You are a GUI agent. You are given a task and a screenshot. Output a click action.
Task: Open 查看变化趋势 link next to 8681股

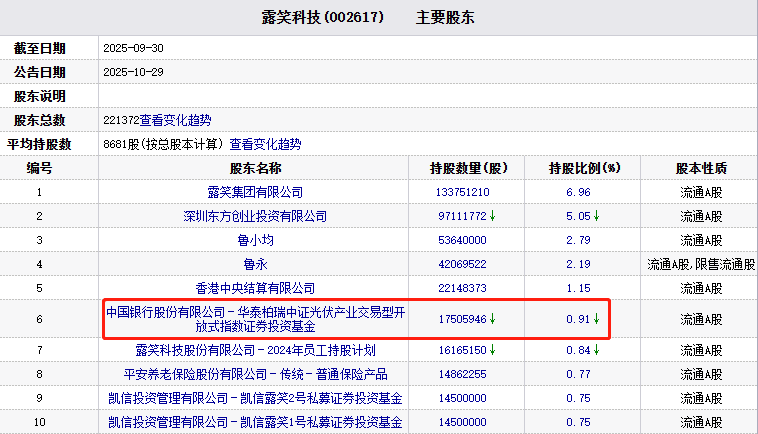[265, 144]
